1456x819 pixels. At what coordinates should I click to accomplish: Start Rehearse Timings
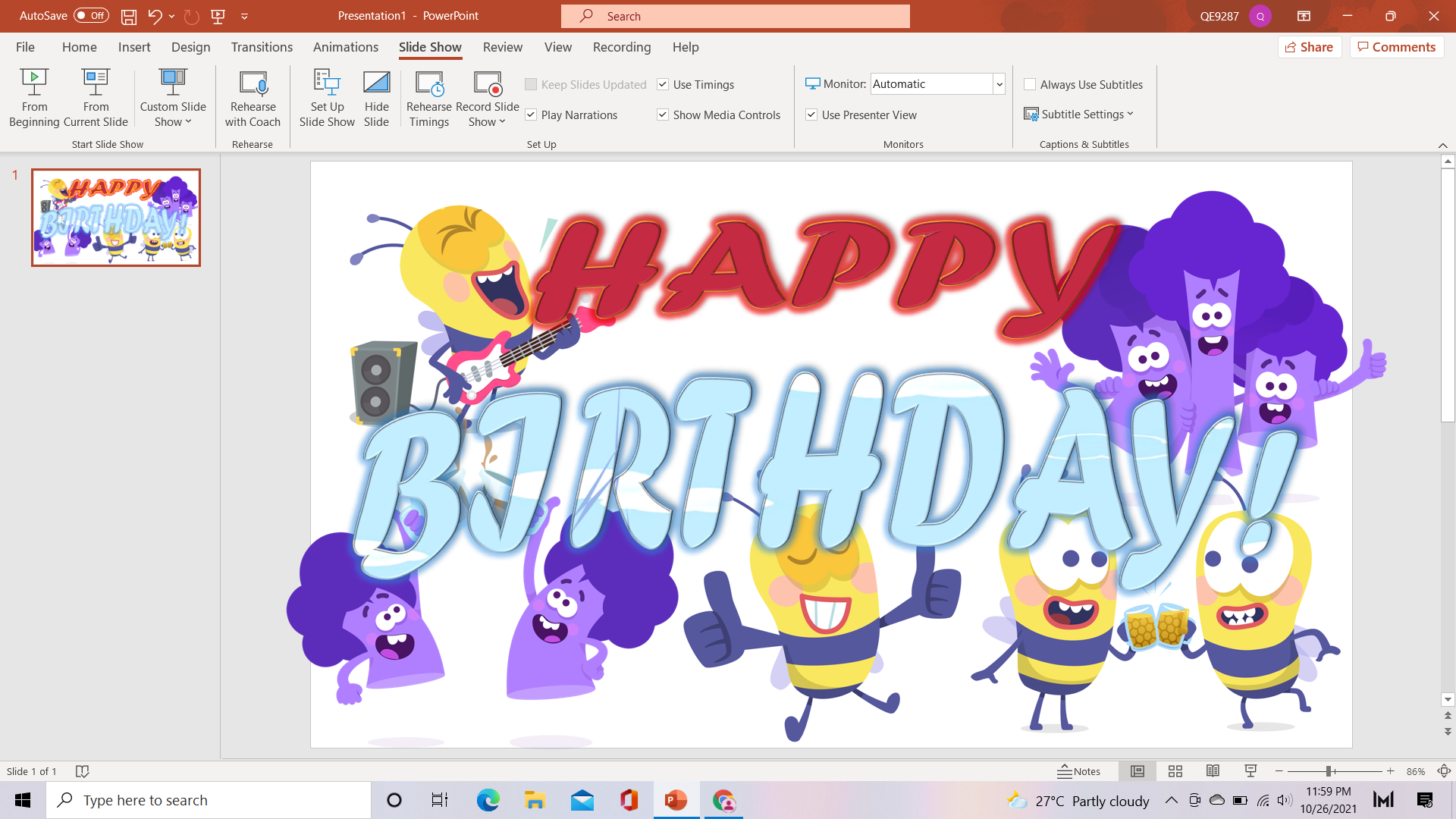coord(429,98)
